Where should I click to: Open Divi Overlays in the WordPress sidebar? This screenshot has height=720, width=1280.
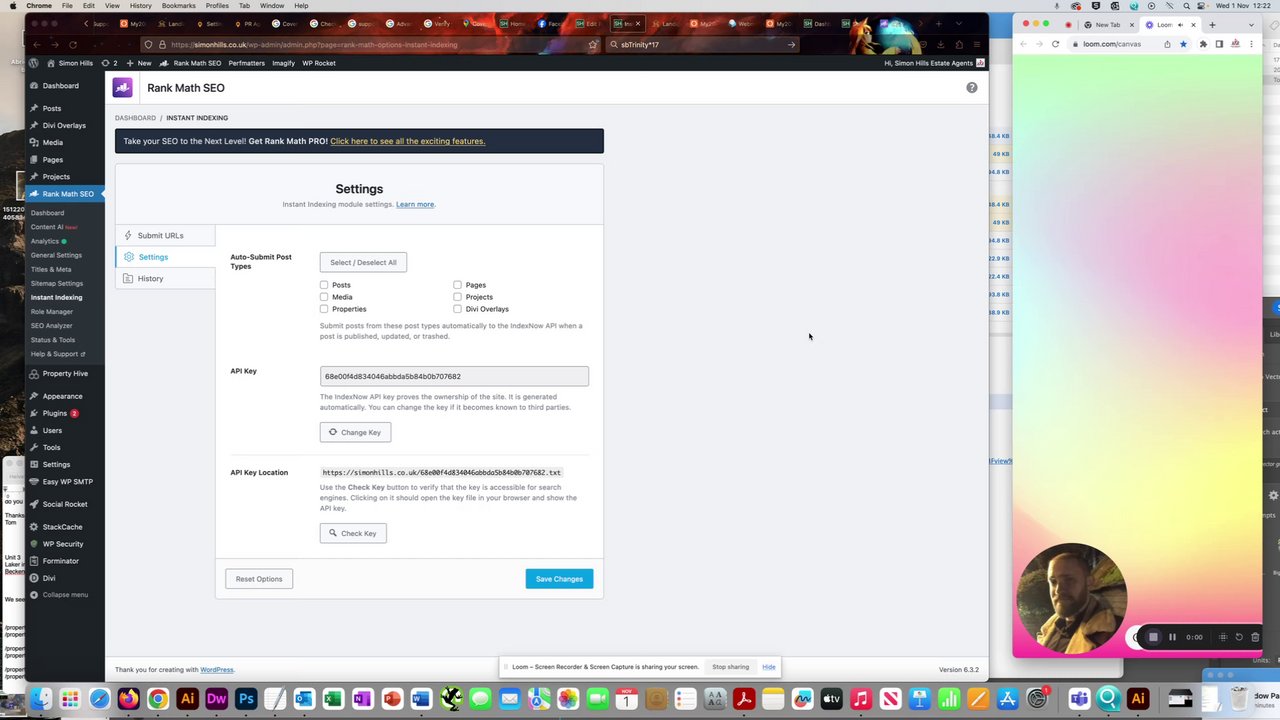[x=64, y=125]
